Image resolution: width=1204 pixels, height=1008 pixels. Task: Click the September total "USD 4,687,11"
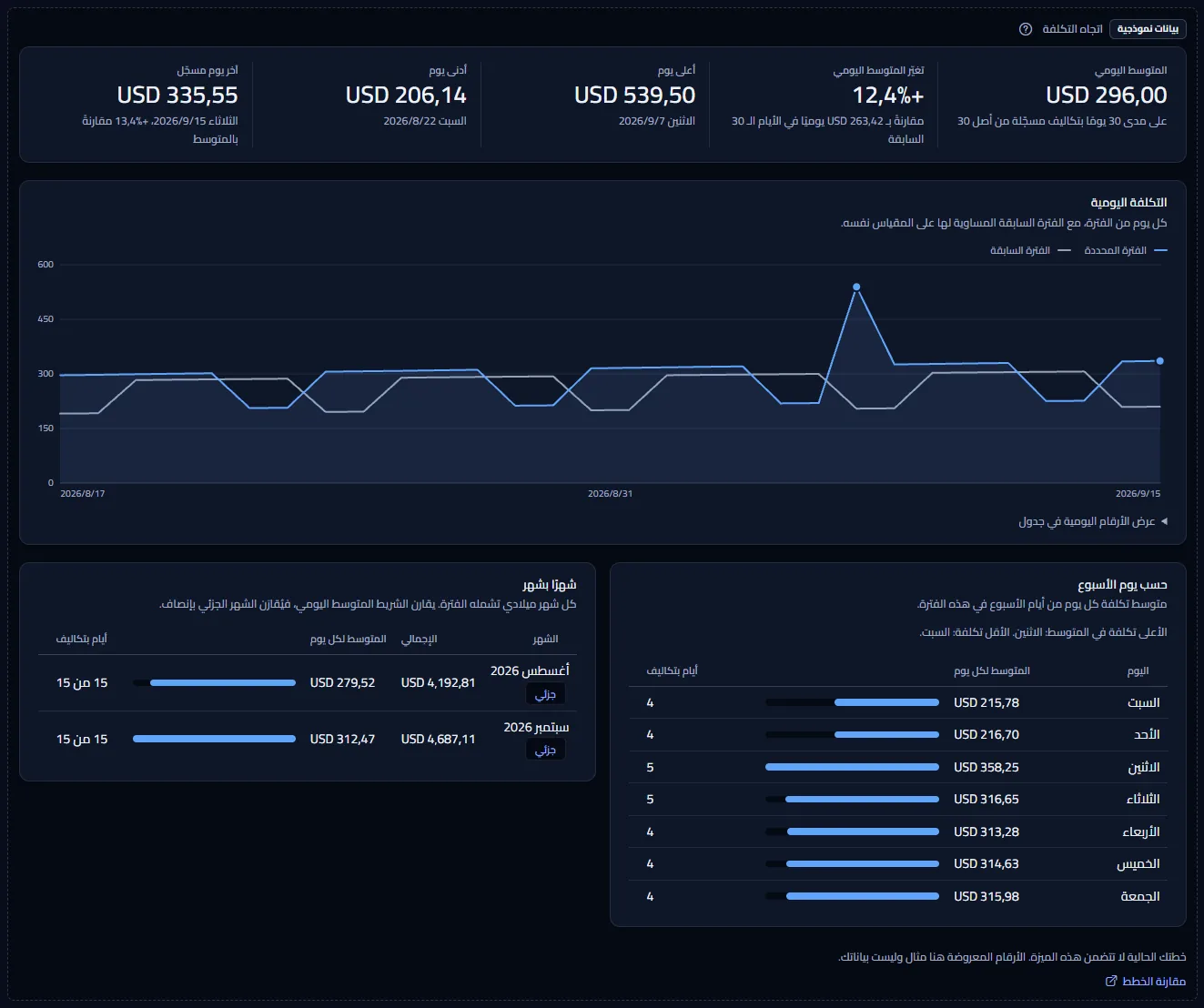438,739
